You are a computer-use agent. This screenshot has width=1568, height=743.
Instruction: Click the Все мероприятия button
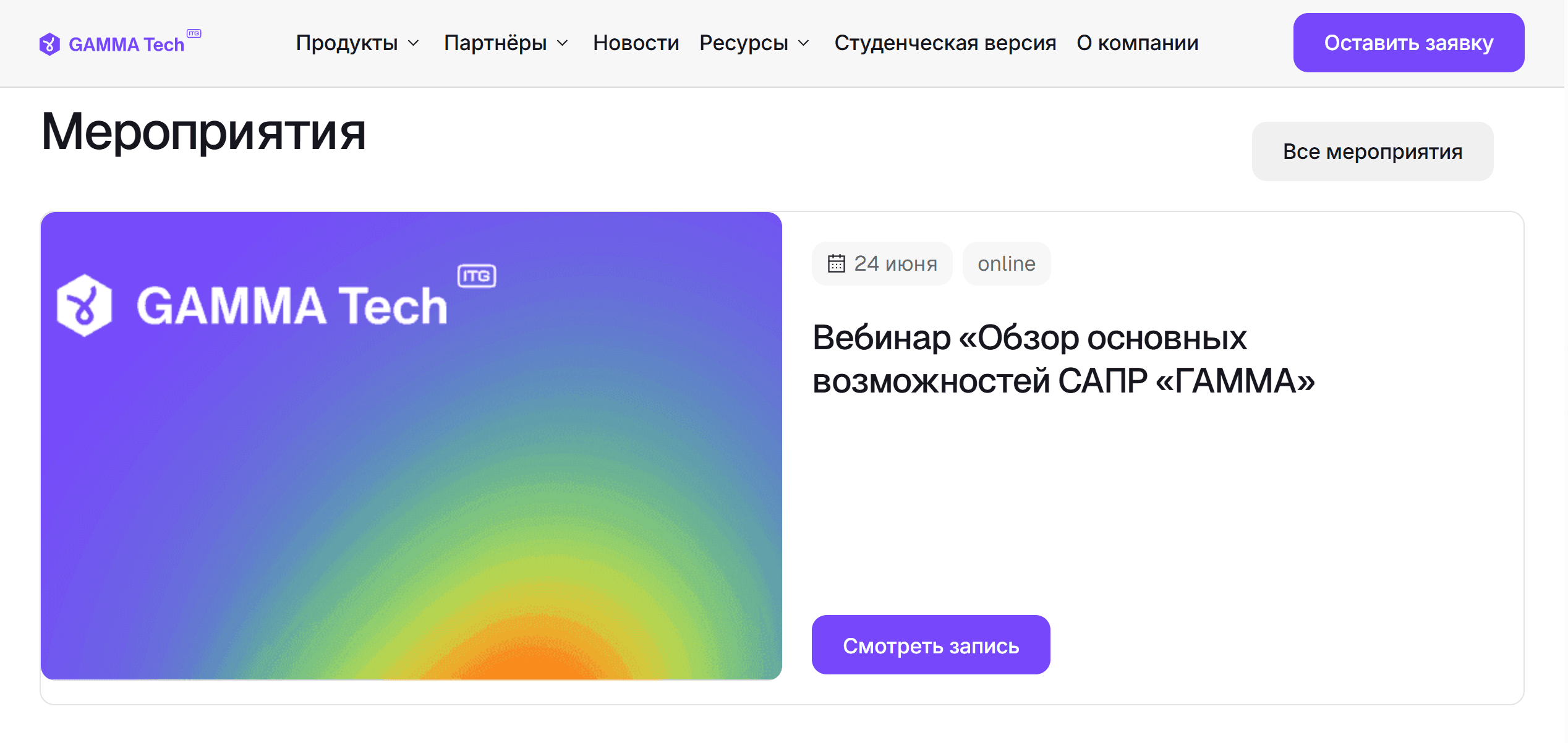(x=1372, y=151)
